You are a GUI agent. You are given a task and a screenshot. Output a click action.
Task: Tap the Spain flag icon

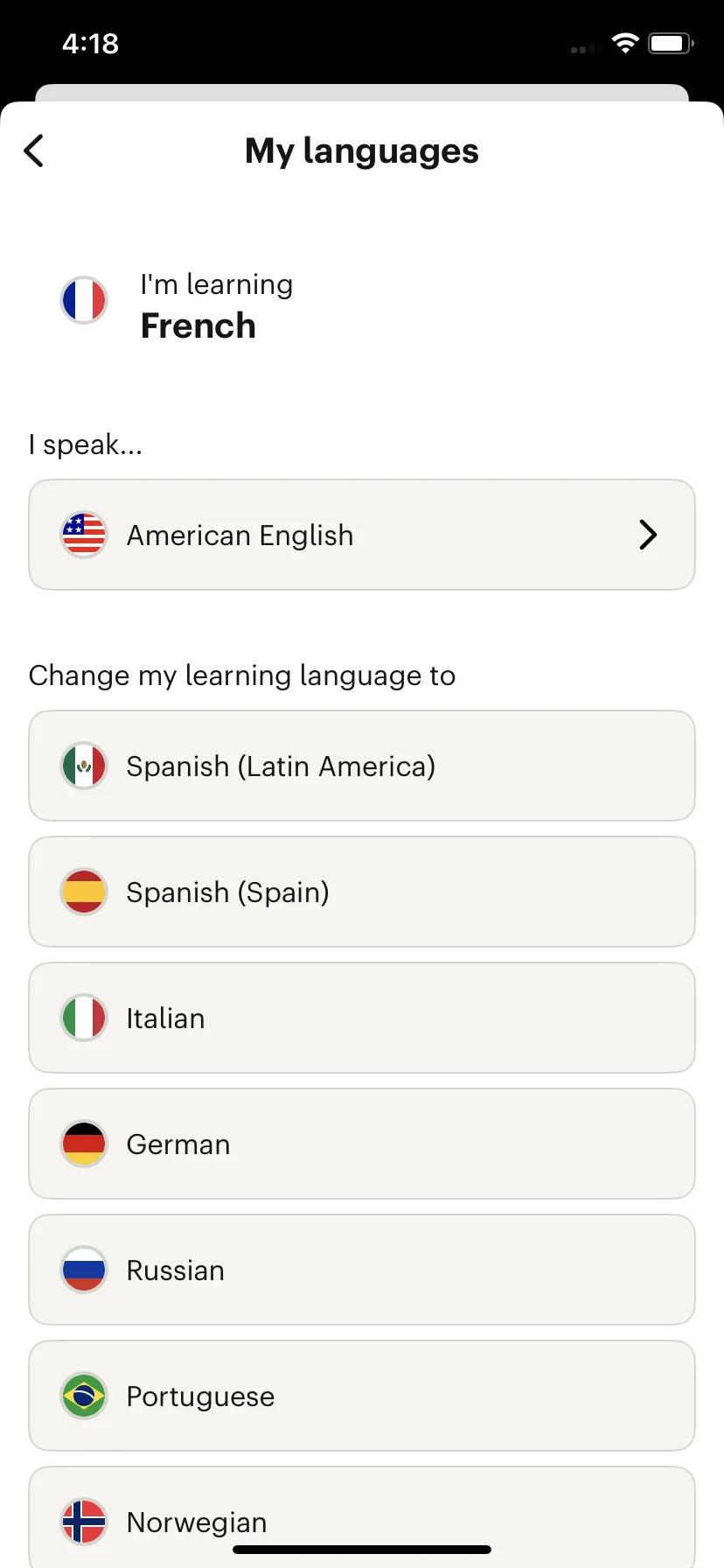84,892
